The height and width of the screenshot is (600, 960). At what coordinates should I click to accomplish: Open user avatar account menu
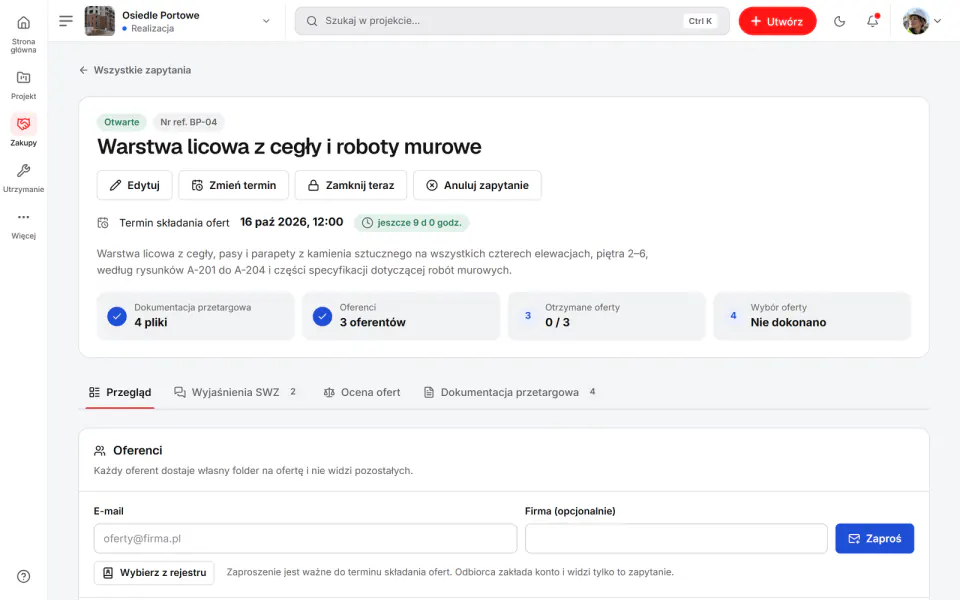(x=921, y=21)
